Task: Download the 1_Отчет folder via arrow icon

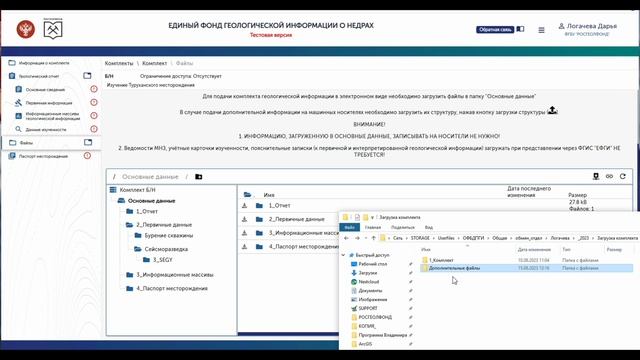Action: [x=244, y=206]
